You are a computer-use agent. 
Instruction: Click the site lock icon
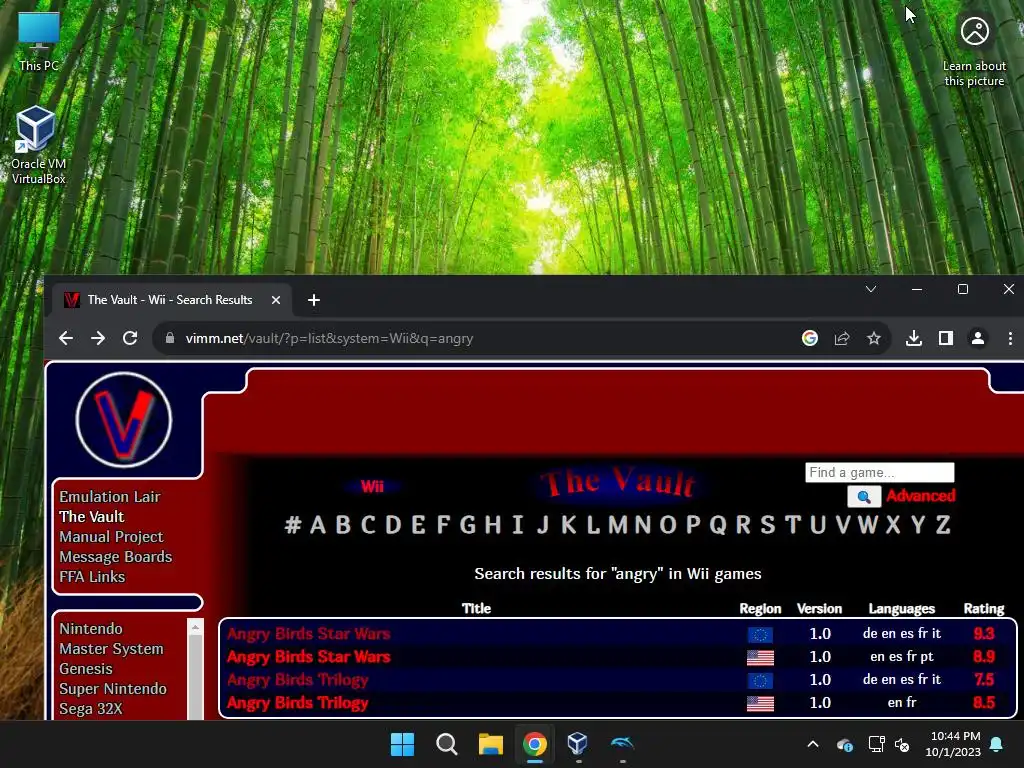(x=170, y=338)
